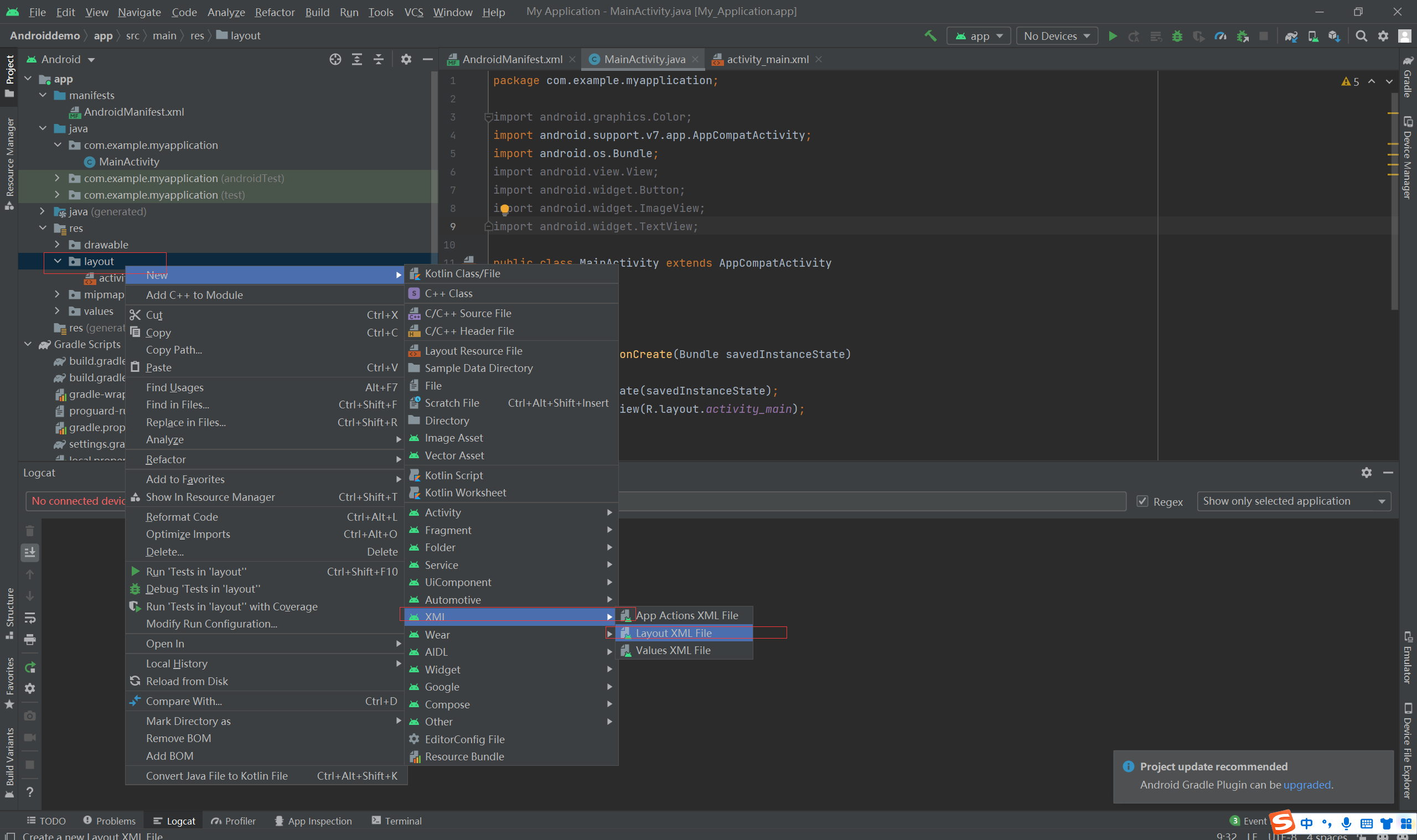Open Show only selected application dropdown
Screen dimensions: 1417x840
[1294, 501]
